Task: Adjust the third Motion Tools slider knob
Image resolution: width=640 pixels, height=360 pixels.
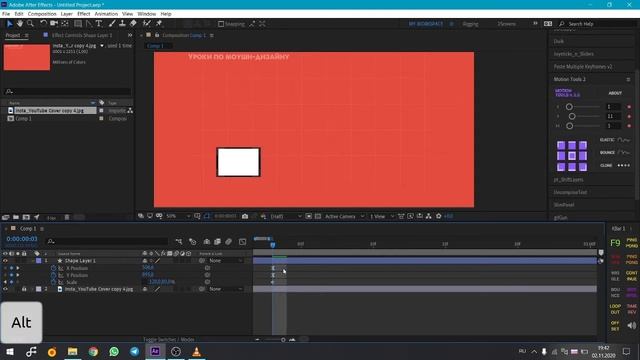Action: [x=569, y=126]
